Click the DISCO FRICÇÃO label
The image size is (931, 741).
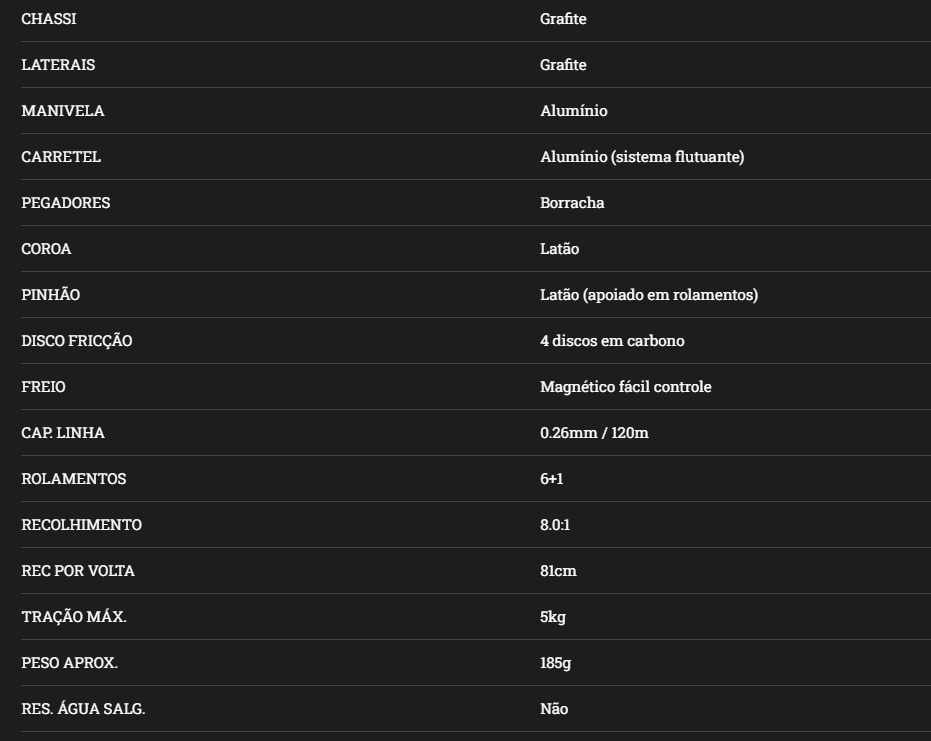(77, 341)
